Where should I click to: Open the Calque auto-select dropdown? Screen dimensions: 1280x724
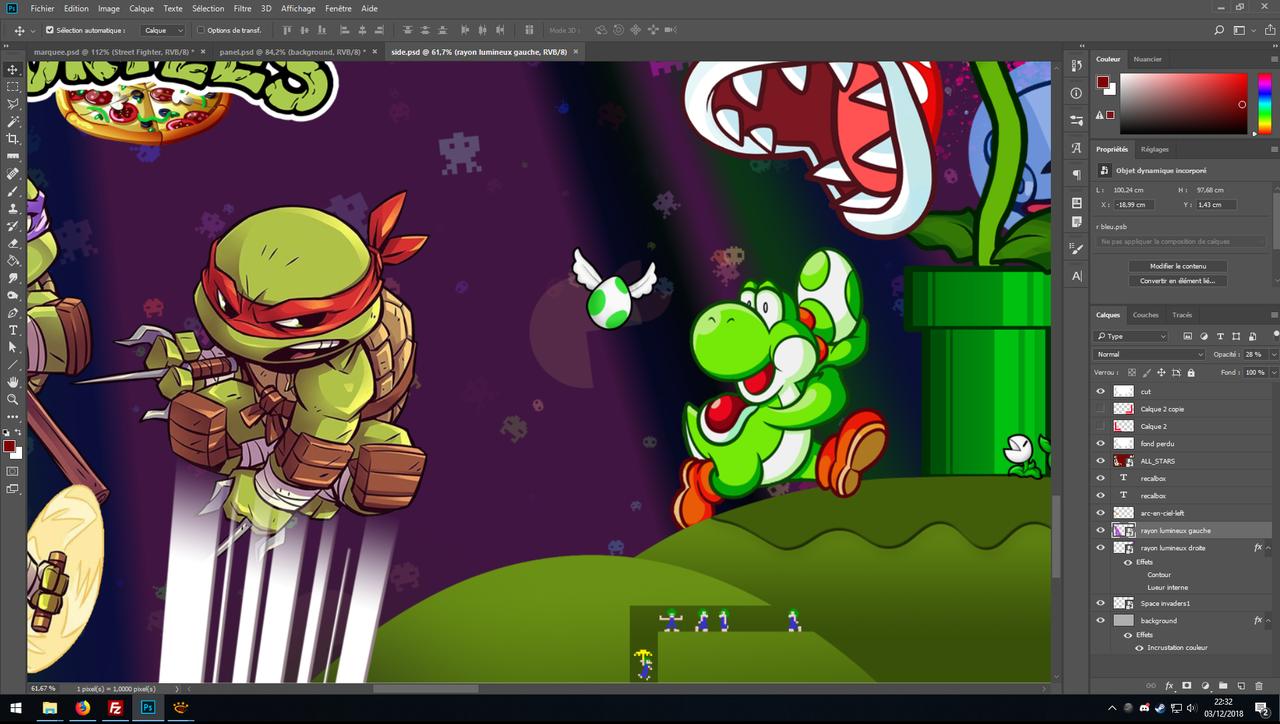pyautogui.click(x=163, y=30)
